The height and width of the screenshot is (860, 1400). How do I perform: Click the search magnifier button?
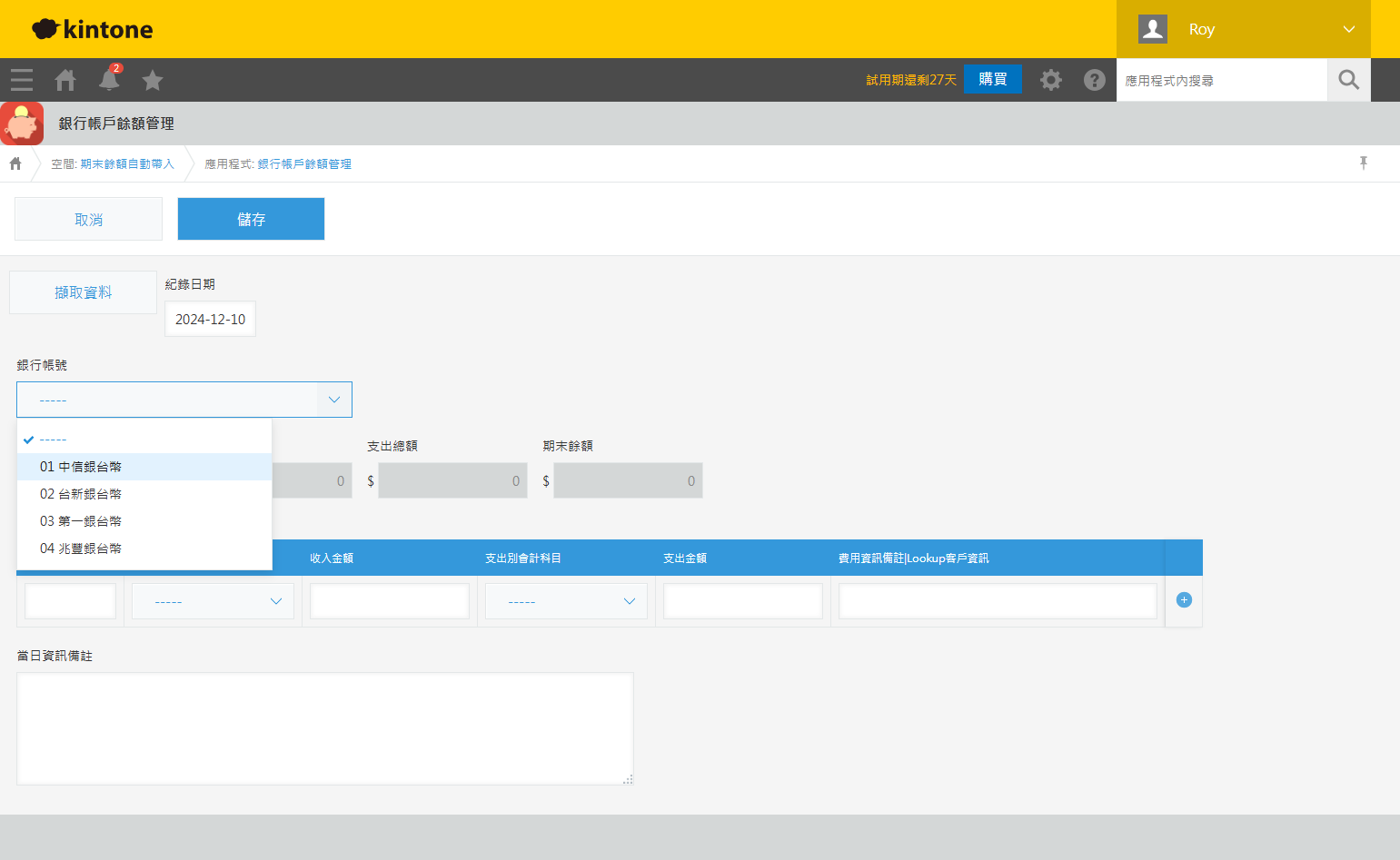point(1349,80)
